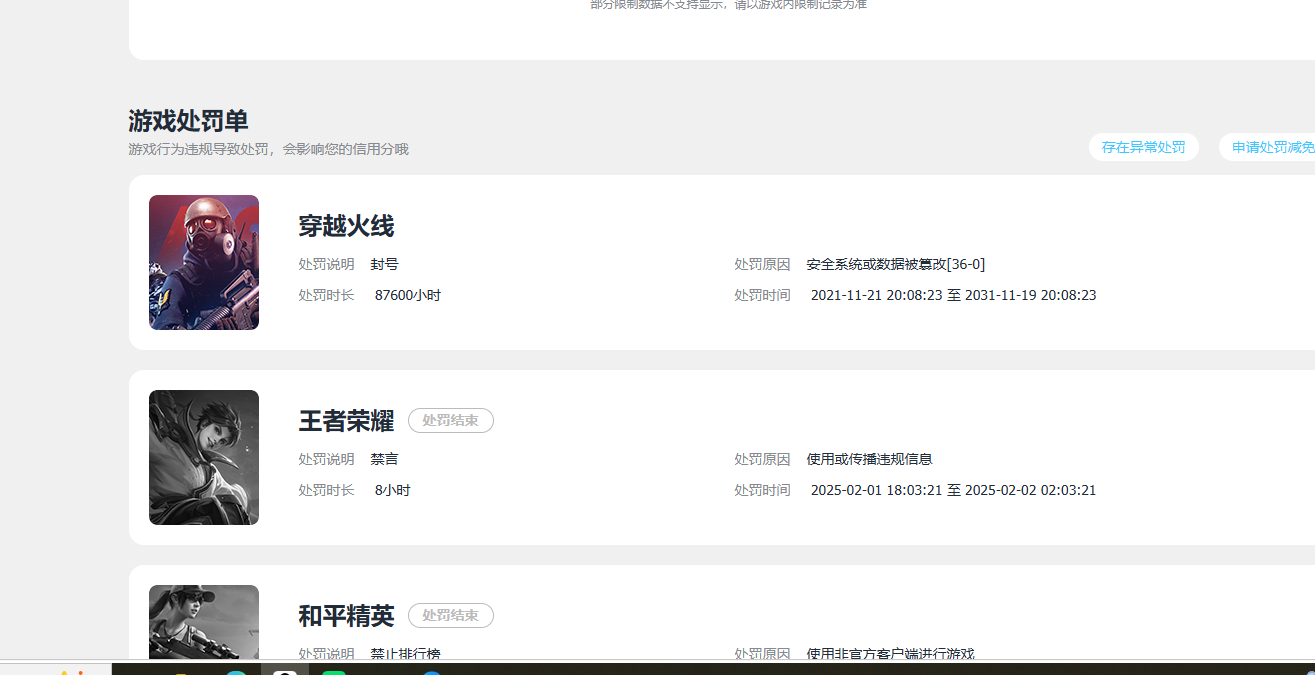
Task: Select the 王者荣耀 game title
Action: (x=346, y=421)
